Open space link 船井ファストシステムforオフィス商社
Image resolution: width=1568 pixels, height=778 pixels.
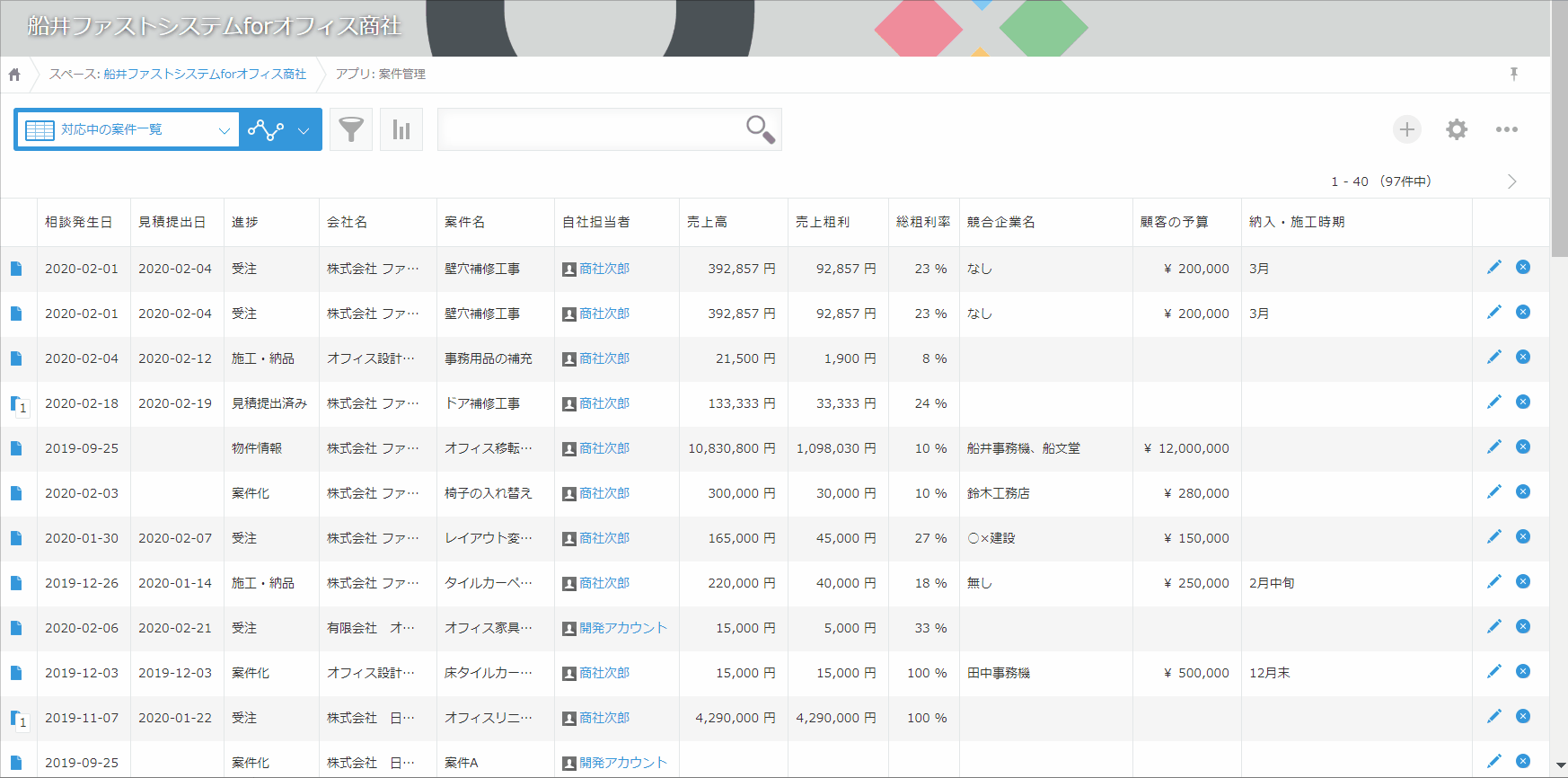[205, 74]
